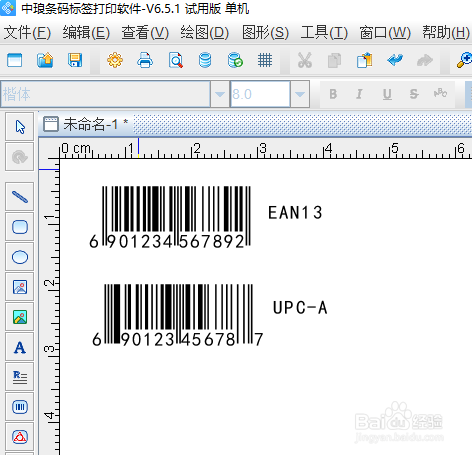This screenshot has width=472, height=455.
Task: Click the app logo in title bar
Action: (7, 7)
